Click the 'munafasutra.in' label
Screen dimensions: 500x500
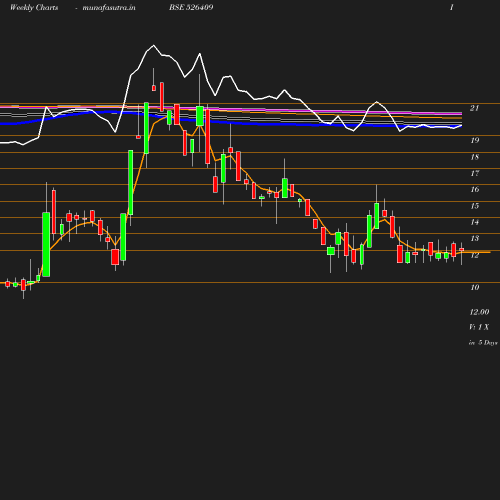109,7
